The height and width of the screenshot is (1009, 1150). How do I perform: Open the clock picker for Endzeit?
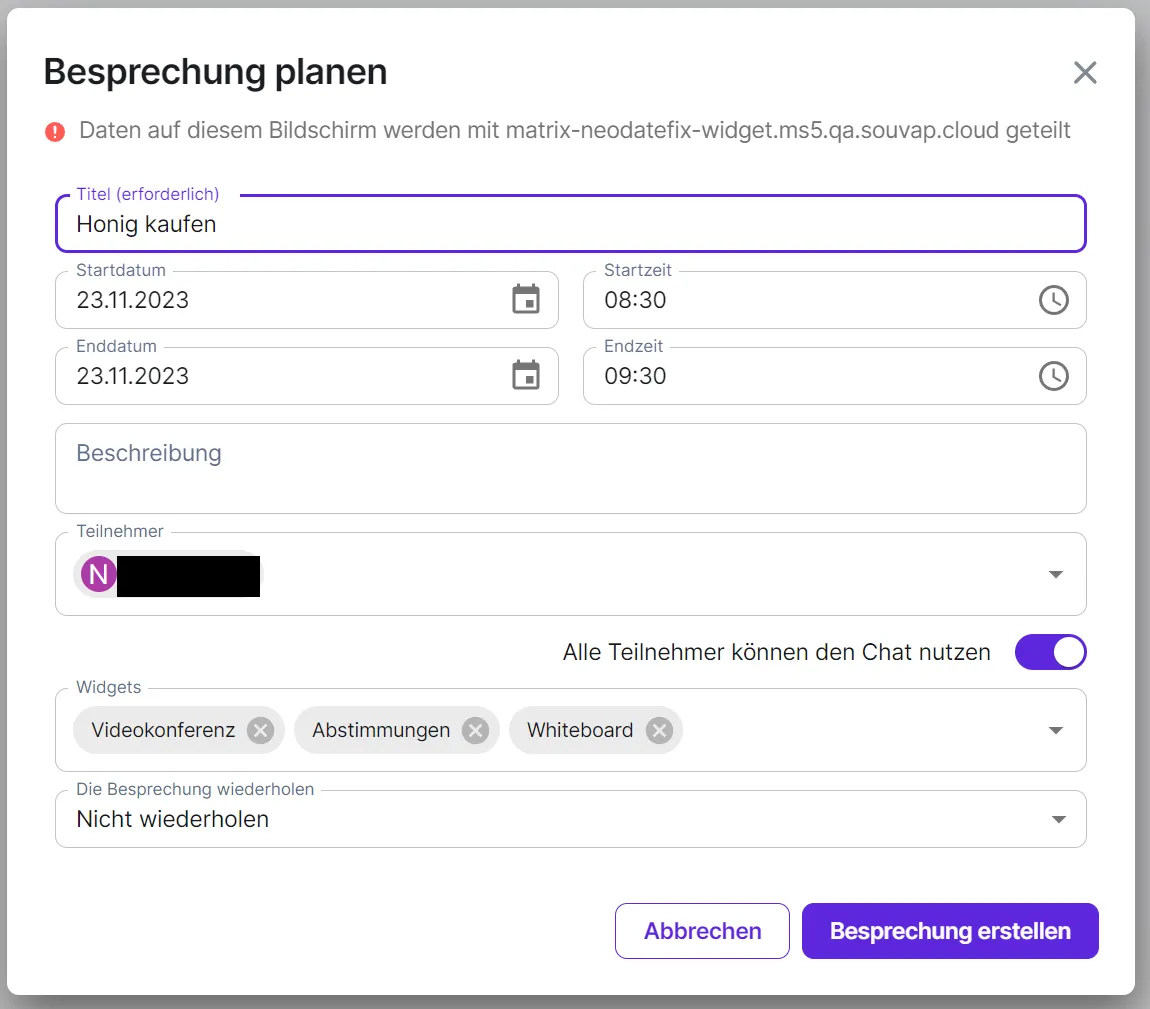1053,375
